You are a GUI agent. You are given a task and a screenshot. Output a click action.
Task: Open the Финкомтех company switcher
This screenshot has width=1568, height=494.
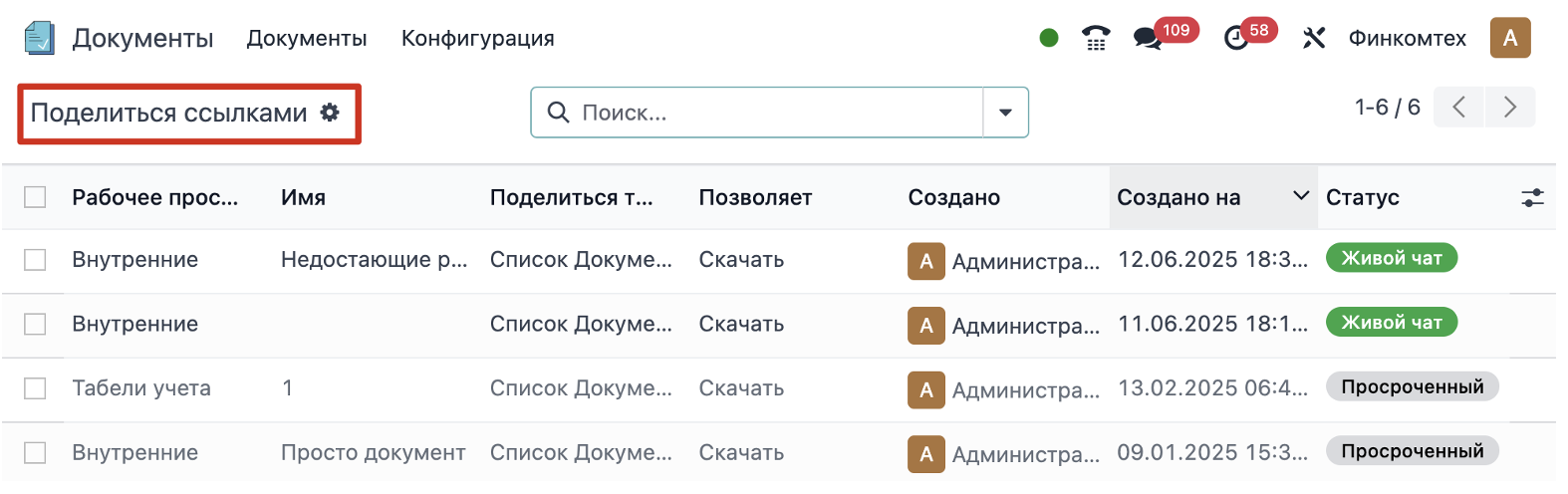click(1407, 38)
